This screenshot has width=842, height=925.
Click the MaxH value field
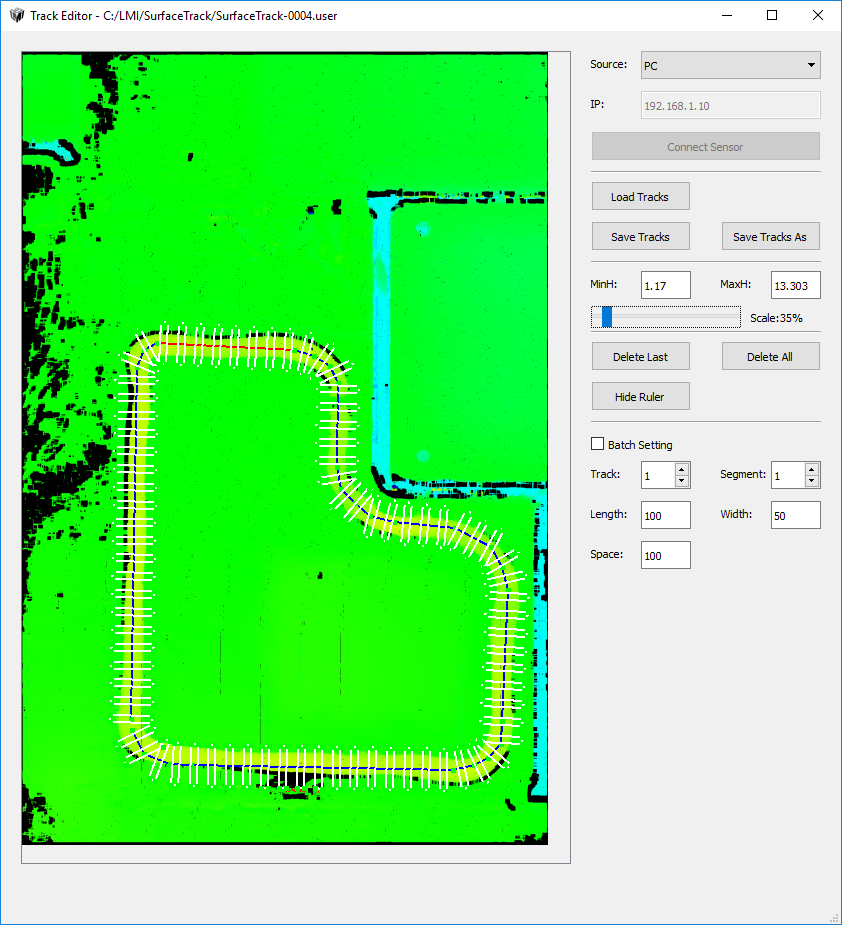click(795, 285)
